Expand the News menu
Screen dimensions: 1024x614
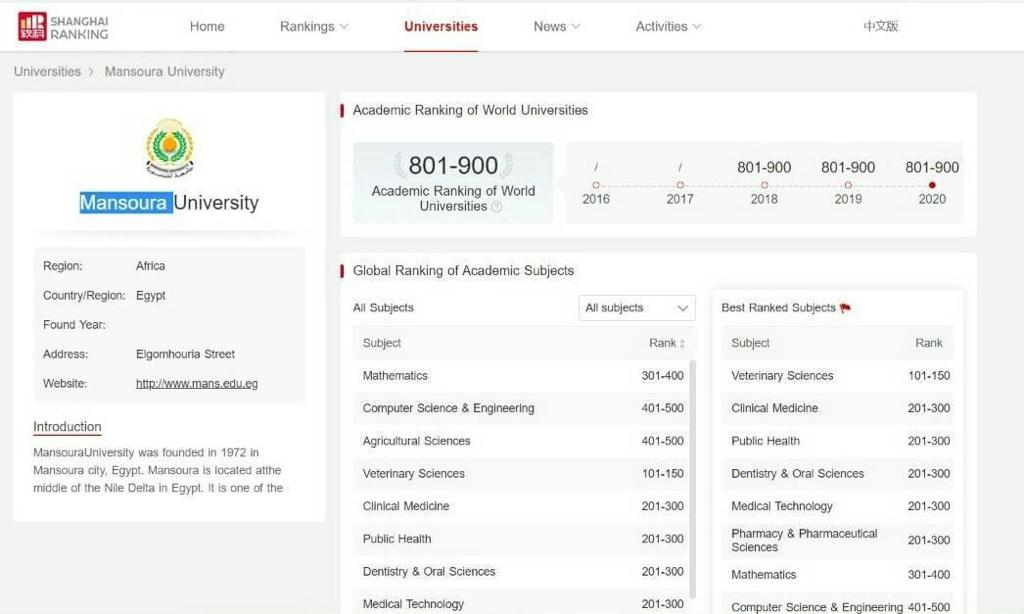[x=556, y=27]
